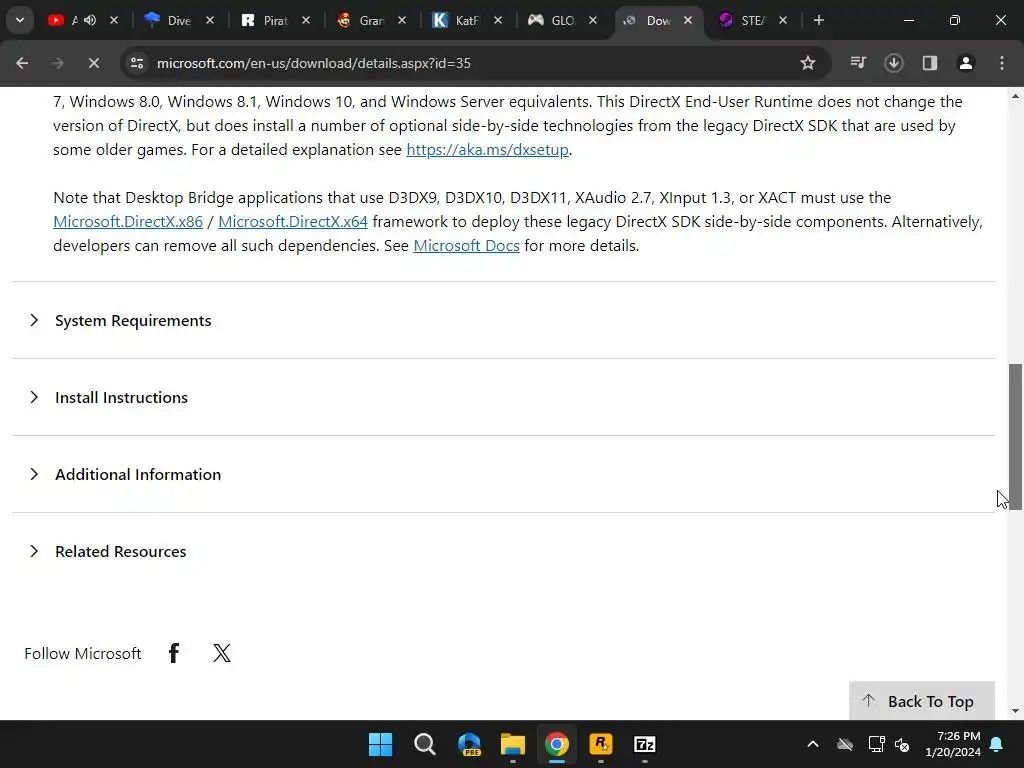Expand the Additional Information section

[504, 475]
